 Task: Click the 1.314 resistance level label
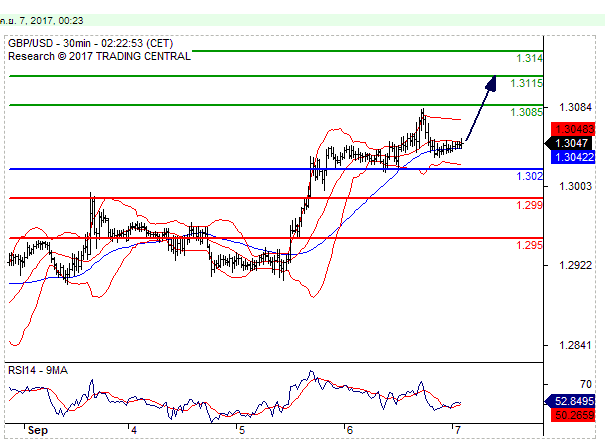tap(529, 59)
